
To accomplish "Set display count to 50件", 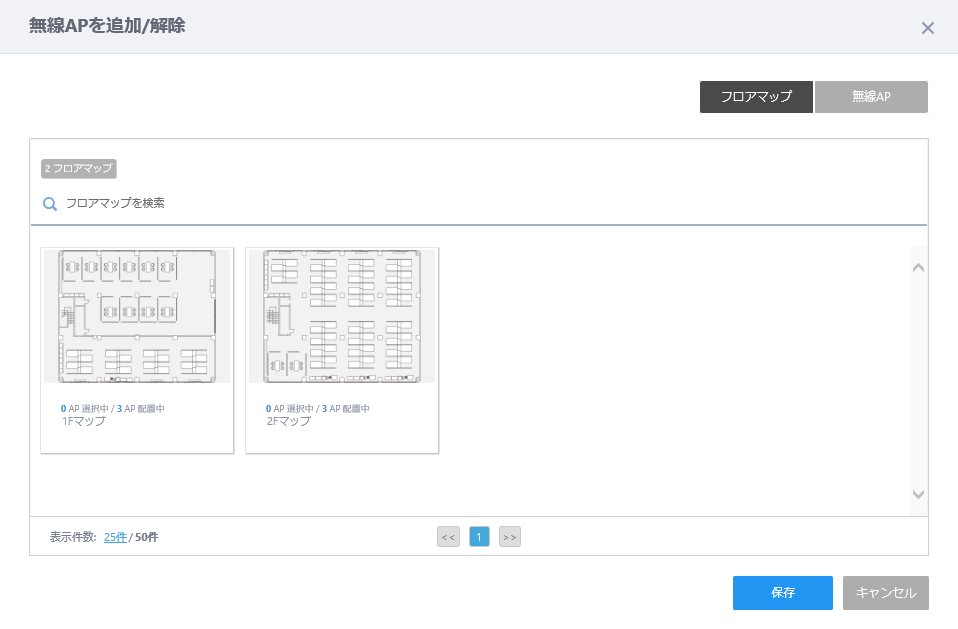I will pyautogui.click(x=147, y=537).
